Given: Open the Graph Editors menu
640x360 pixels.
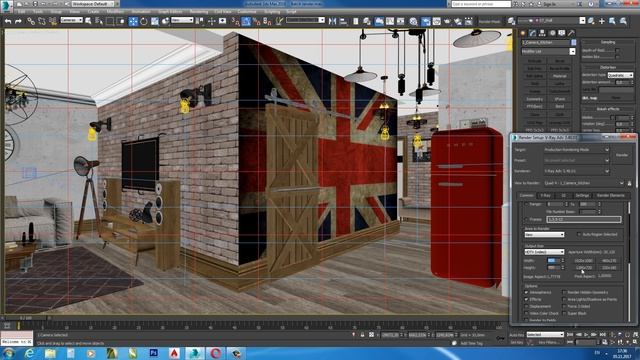Looking at the screenshot, I should point(170,12).
